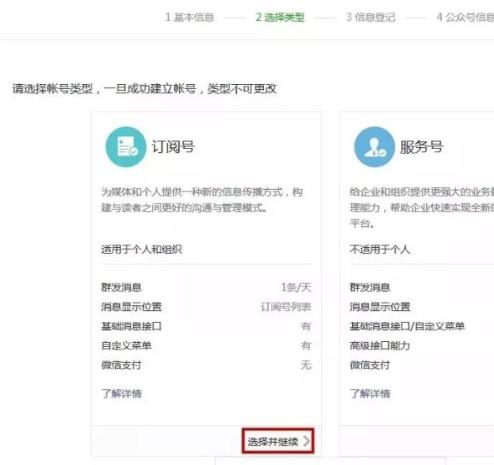Click the 订阅号 teal document icon
The width and height of the screenshot is (494, 465).
(126, 147)
